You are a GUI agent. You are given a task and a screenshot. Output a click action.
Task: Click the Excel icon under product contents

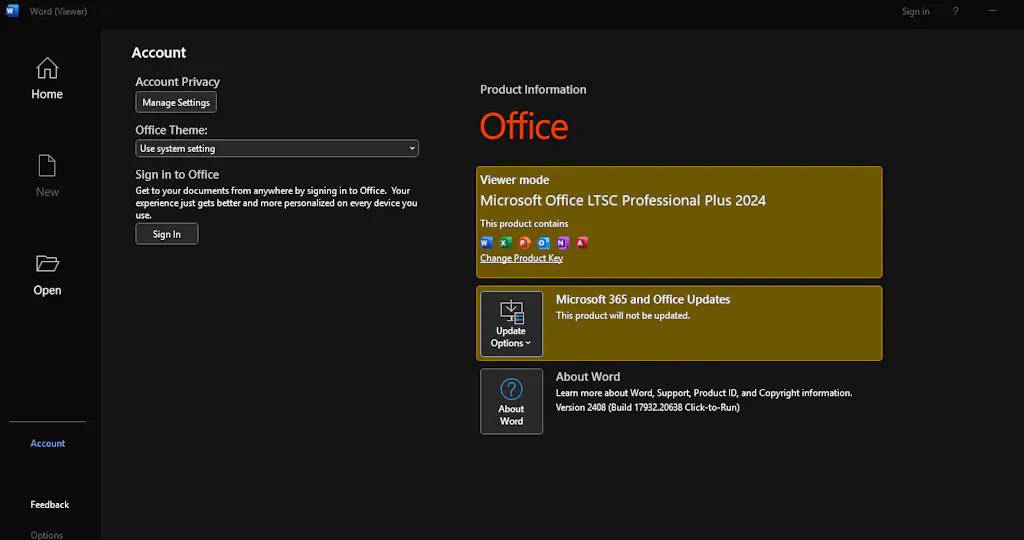pos(505,243)
